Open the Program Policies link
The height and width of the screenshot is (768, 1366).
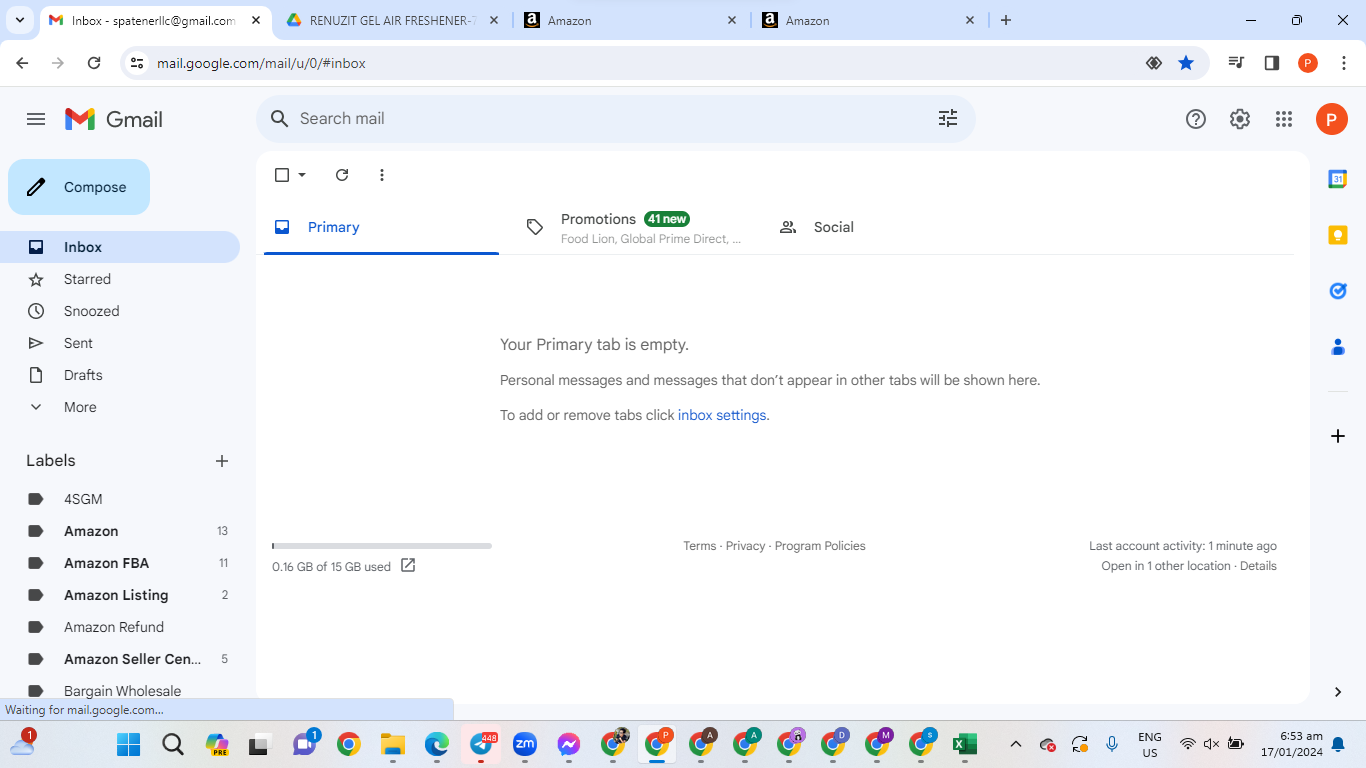pyautogui.click(x=820, y=546)
